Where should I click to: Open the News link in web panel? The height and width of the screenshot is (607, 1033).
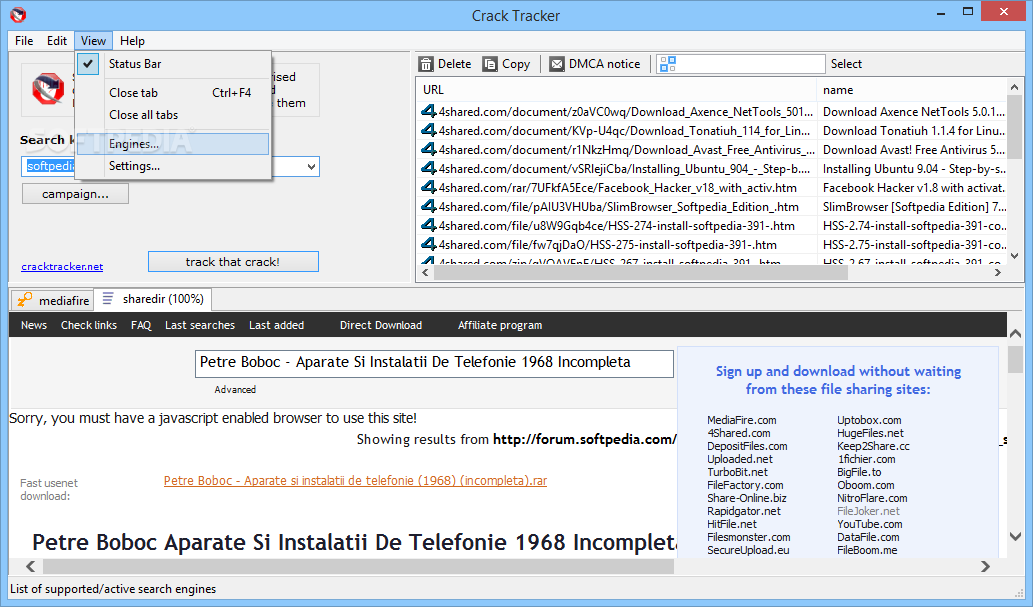click(34, 325)
